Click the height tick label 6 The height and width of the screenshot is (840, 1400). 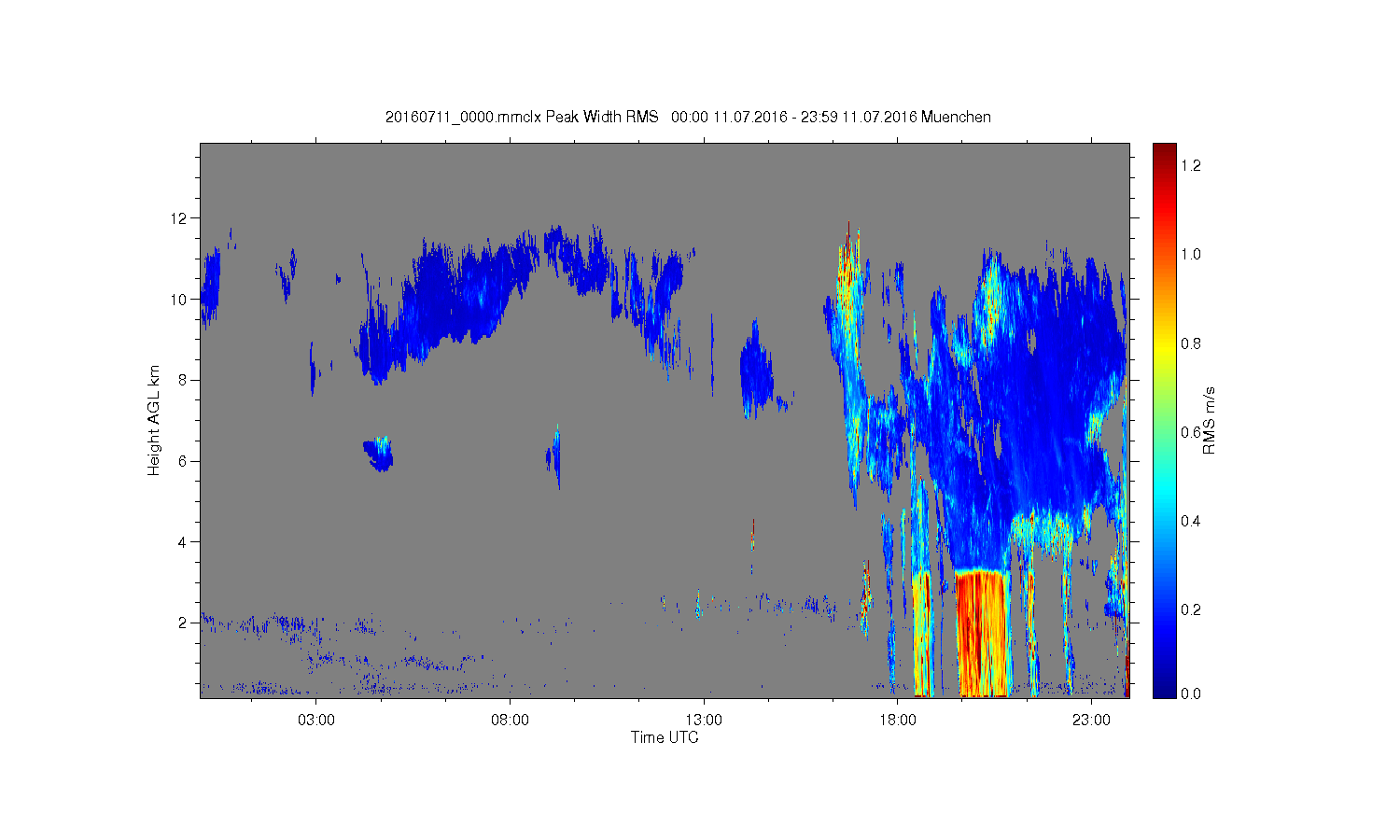point(183,461)
